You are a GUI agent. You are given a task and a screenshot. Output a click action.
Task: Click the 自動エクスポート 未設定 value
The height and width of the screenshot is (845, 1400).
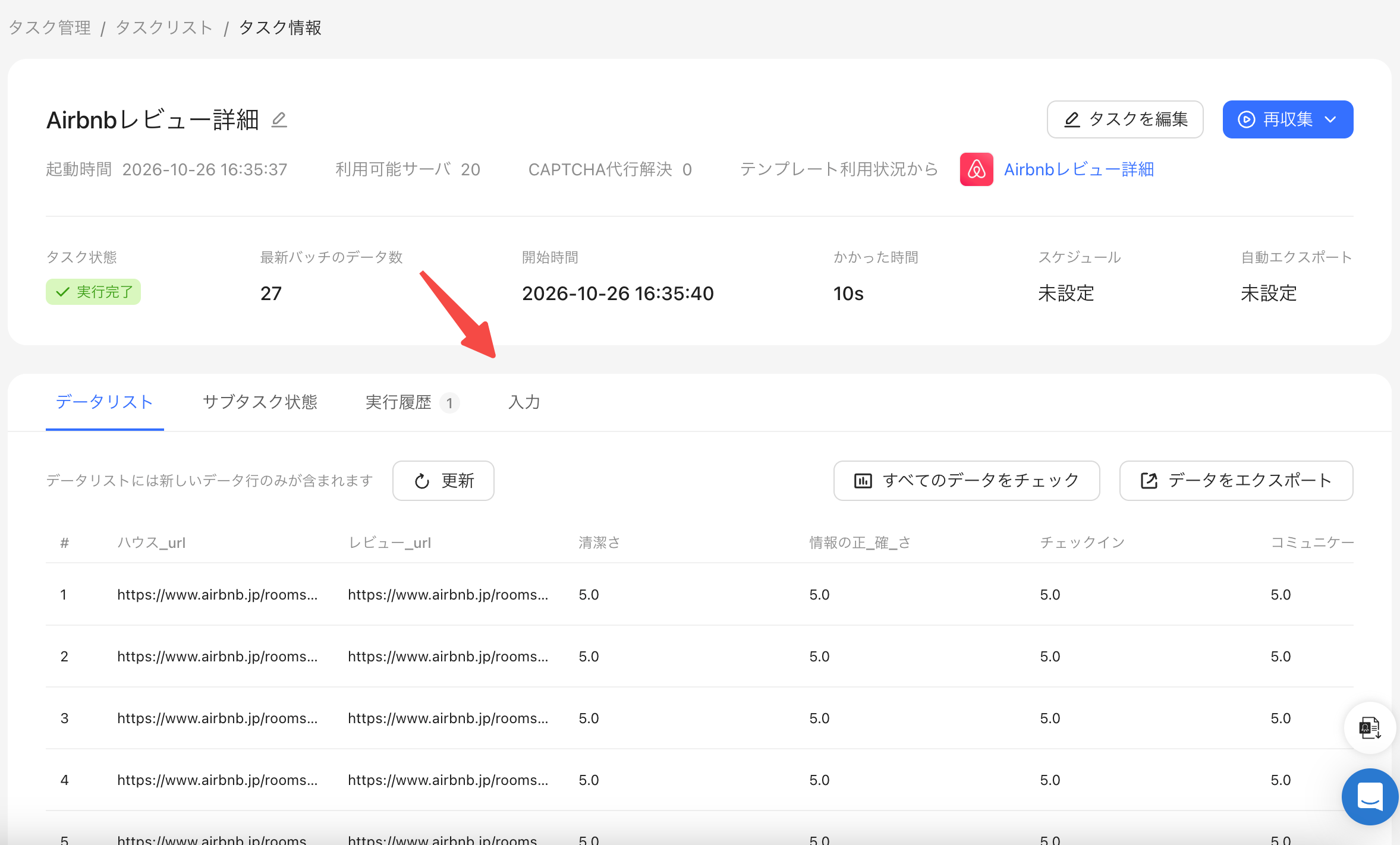(x=1269, y=294)
